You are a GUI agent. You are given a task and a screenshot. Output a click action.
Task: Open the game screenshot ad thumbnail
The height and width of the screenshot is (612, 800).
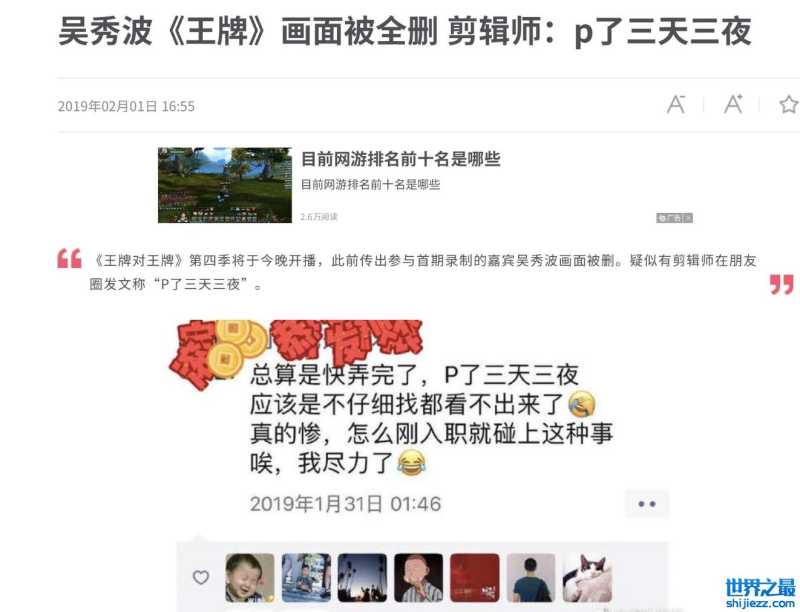pos(224,185)
